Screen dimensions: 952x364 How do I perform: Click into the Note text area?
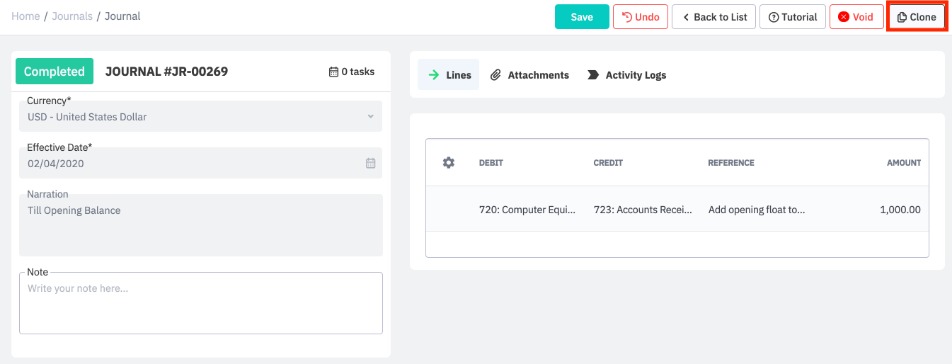(201, 303)
